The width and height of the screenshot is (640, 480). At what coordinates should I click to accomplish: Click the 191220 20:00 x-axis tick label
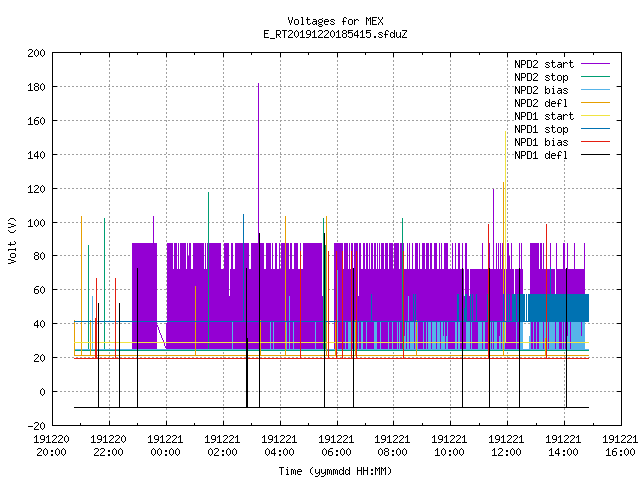click(x=51, y=446)
